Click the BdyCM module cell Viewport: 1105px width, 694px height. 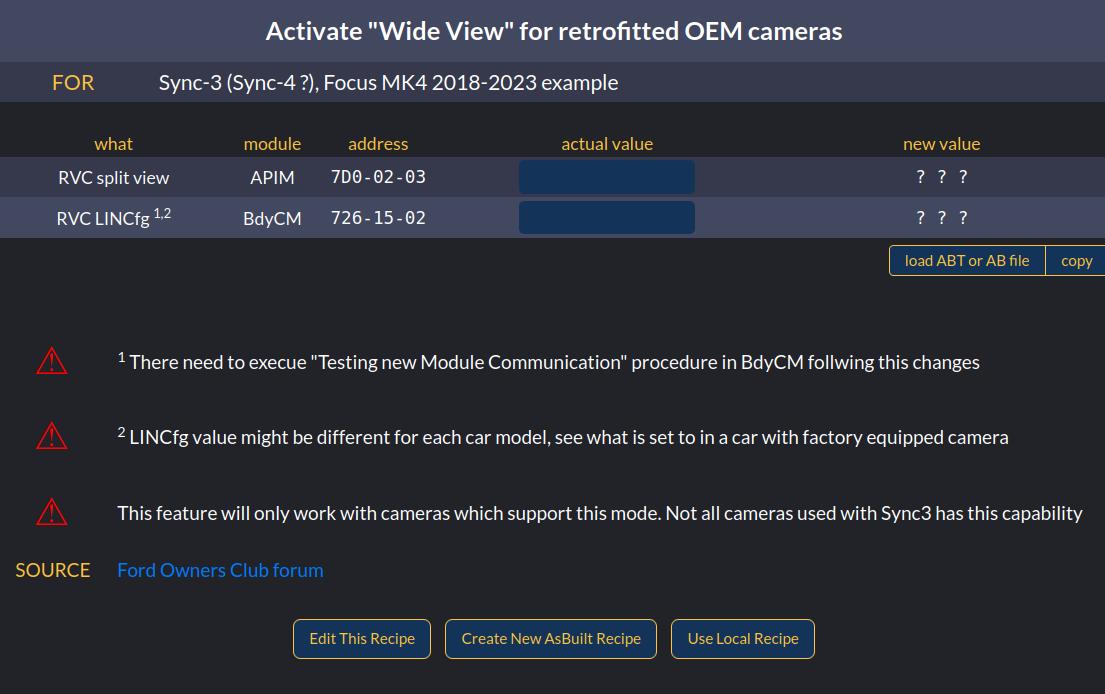pyautogui.click(x=272, y=218)
